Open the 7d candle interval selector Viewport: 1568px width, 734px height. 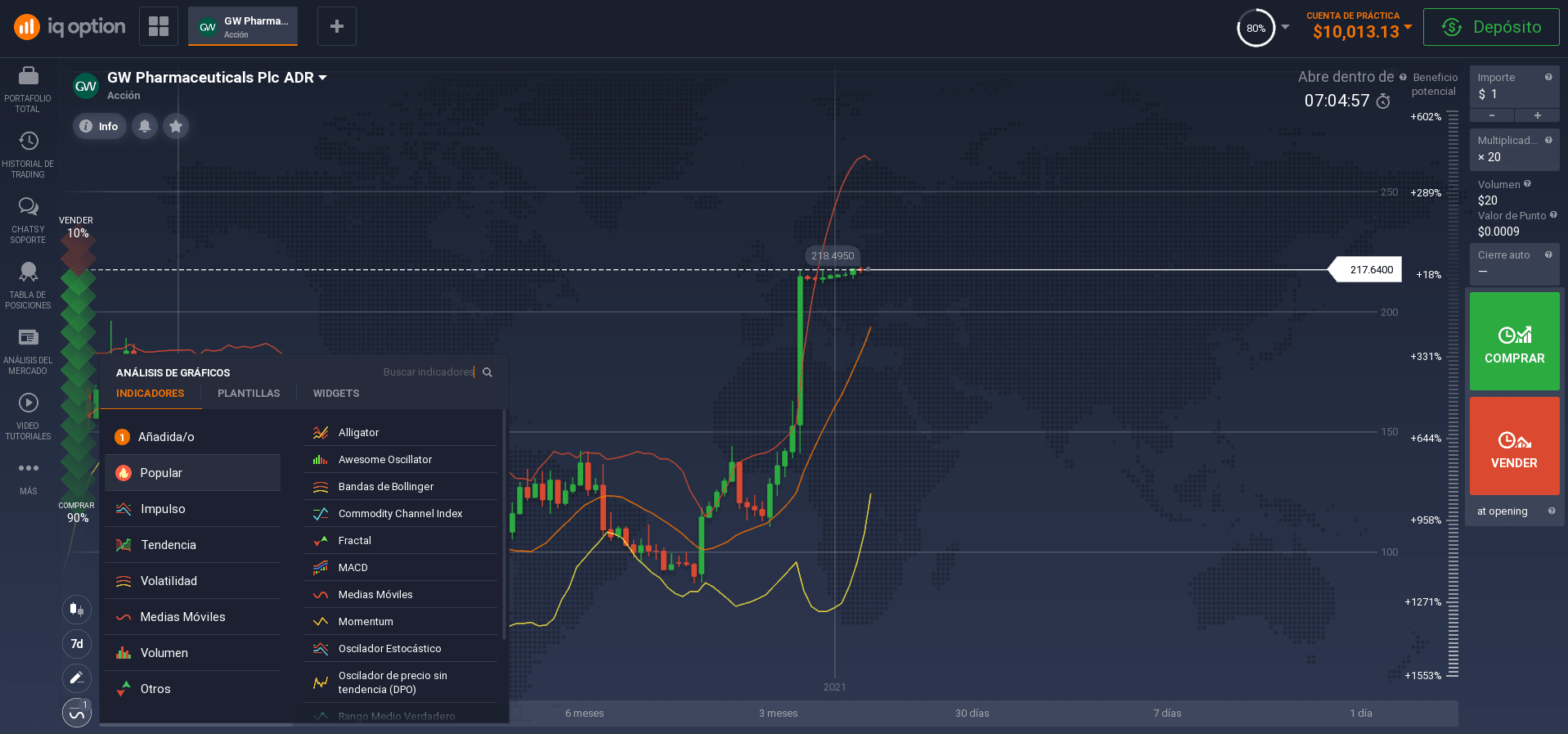tap(77, 643)
